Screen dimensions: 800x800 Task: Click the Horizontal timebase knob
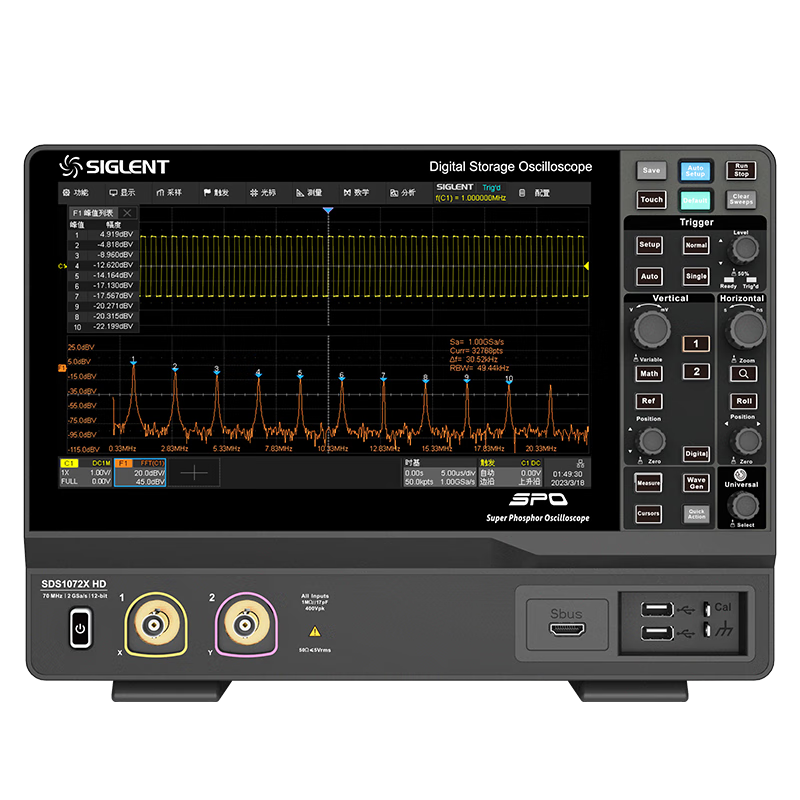(x=747, y=329)
